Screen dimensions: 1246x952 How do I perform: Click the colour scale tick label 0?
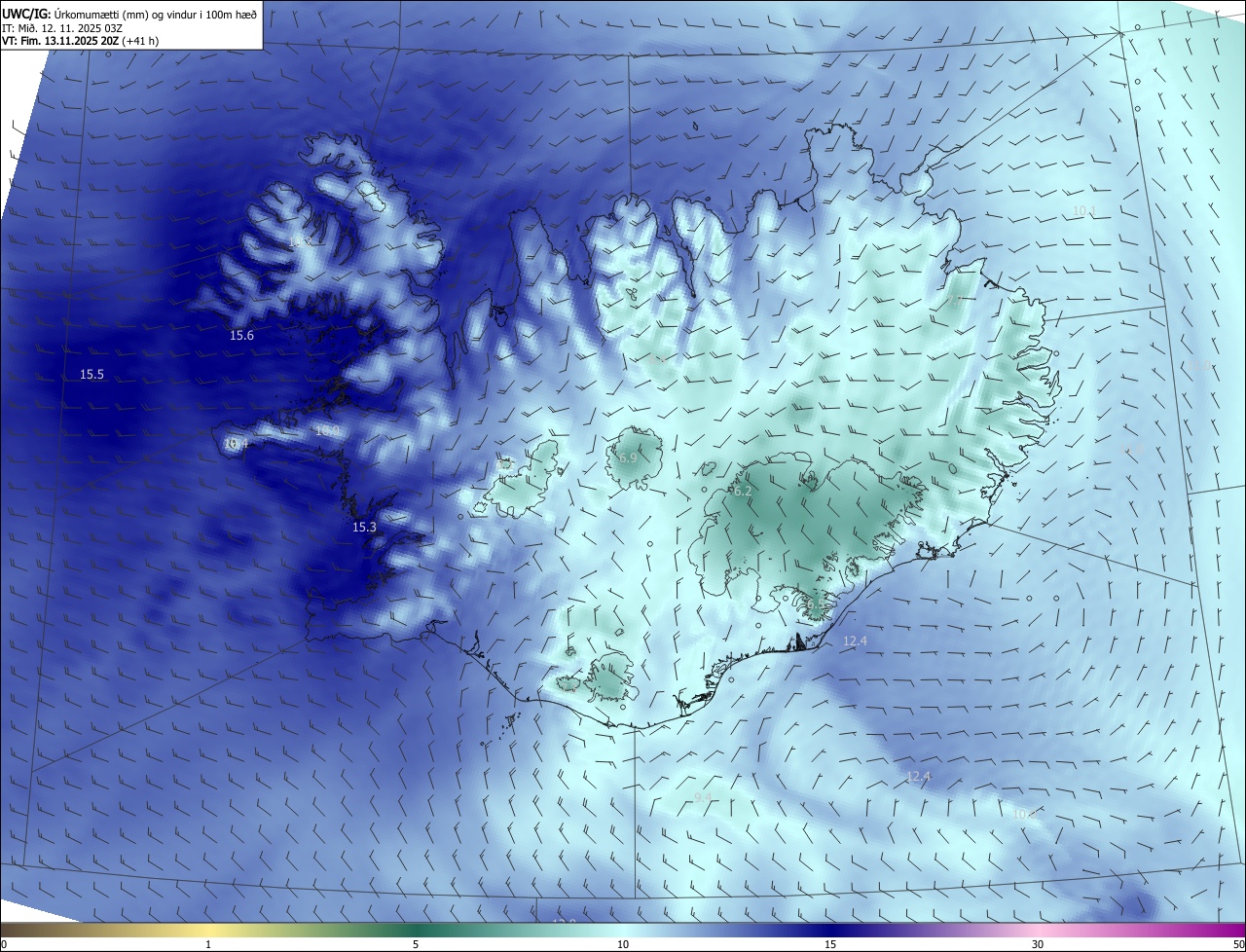pyautogui.click(x=4, y=944)
